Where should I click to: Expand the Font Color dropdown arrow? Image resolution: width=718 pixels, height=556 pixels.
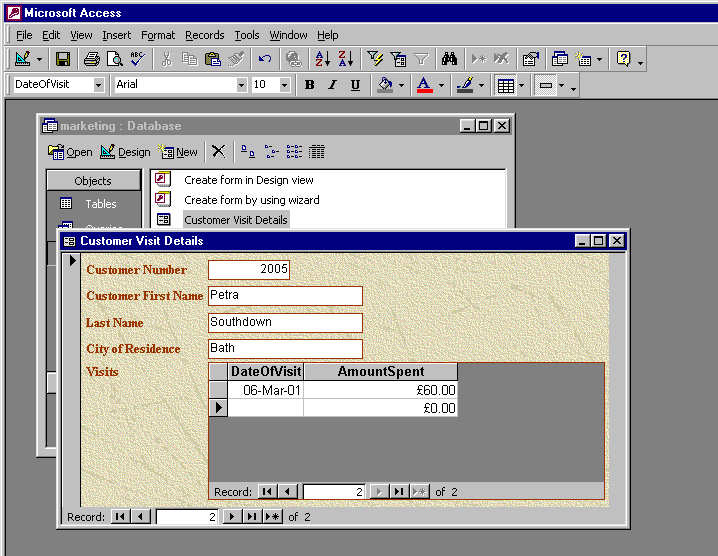[441, 85]
